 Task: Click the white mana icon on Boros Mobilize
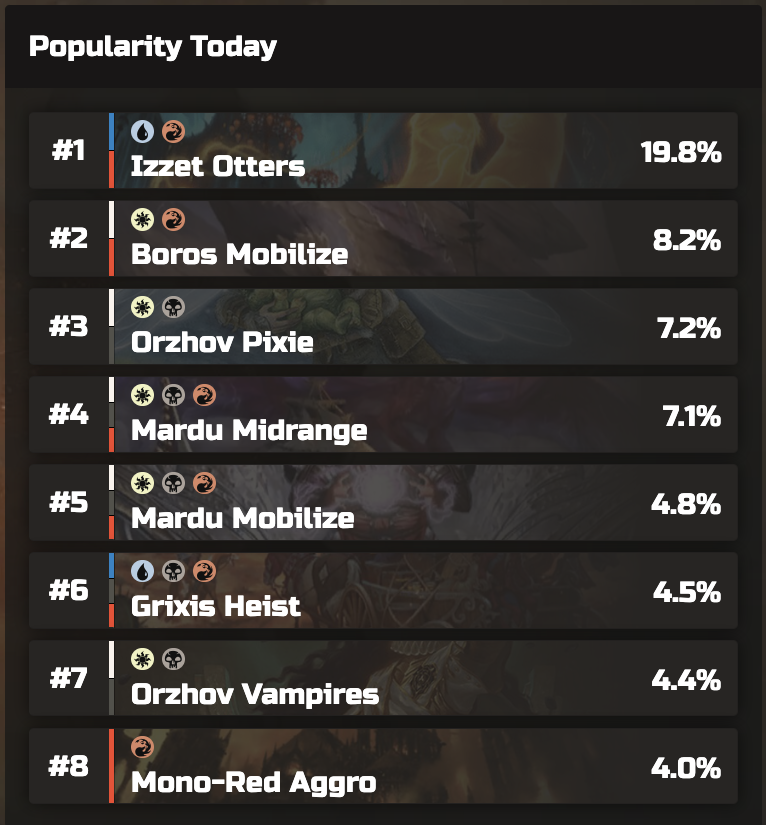[x=142, y=219]
